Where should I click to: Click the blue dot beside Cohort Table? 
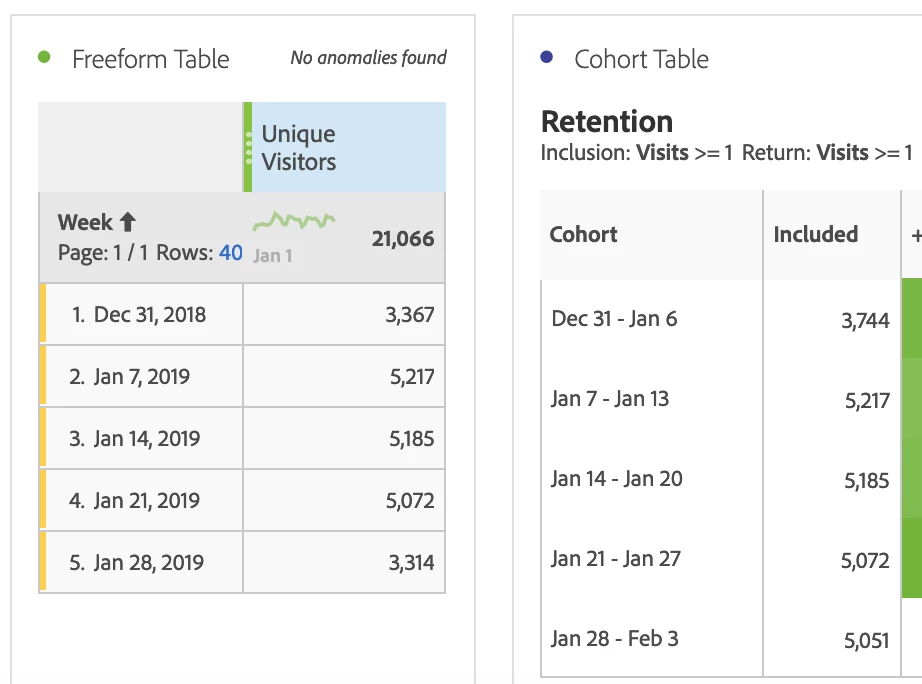(x=546, y=58)
